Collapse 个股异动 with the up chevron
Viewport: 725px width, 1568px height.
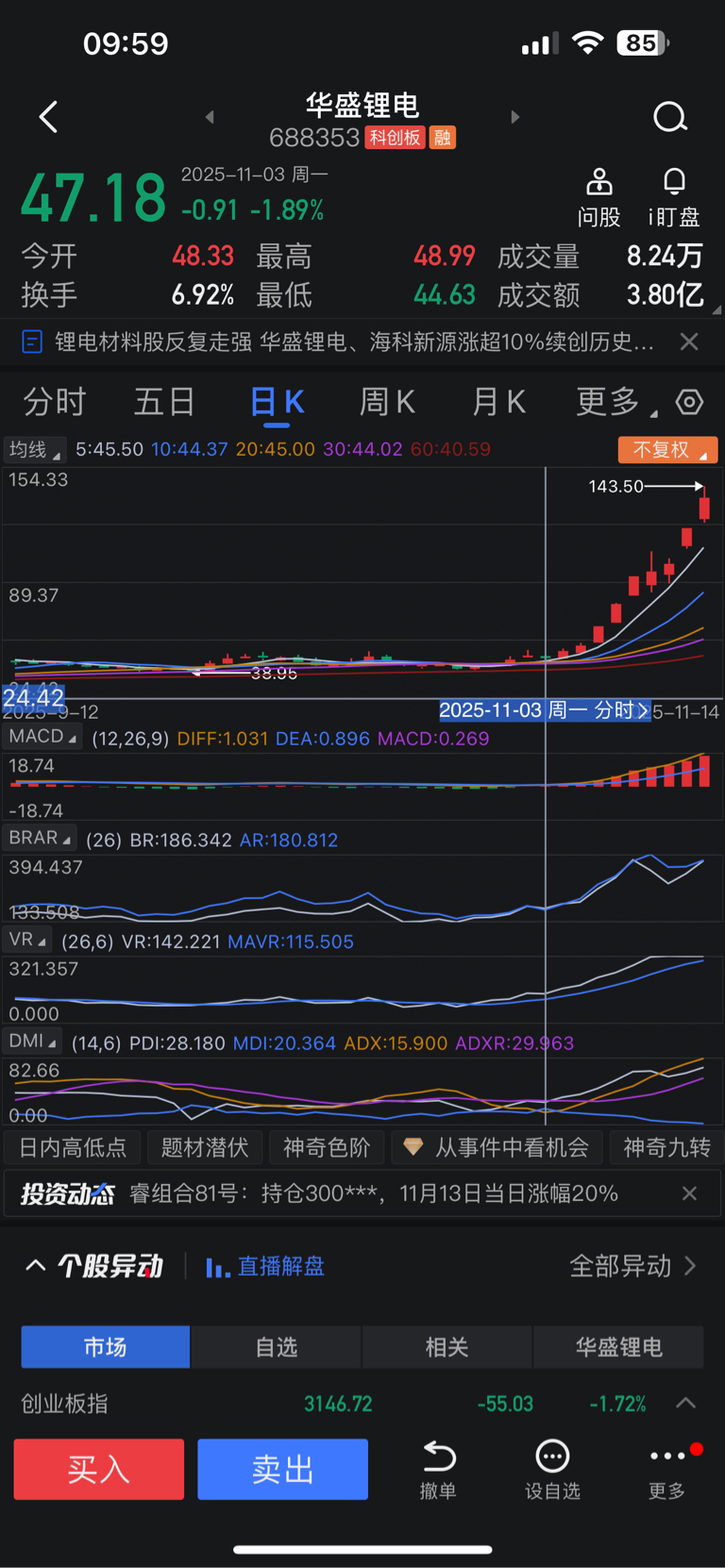tap(36, 1266)
